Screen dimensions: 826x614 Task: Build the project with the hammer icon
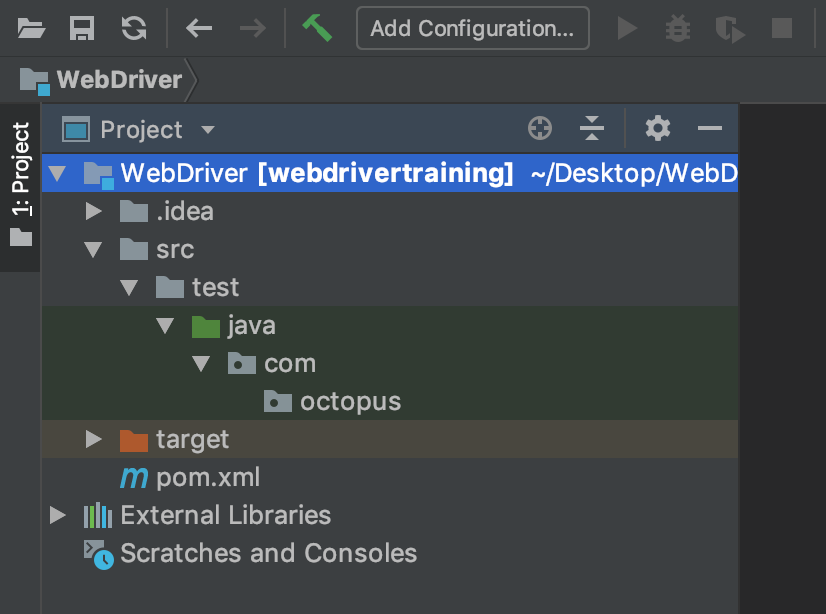coord(316,28)
